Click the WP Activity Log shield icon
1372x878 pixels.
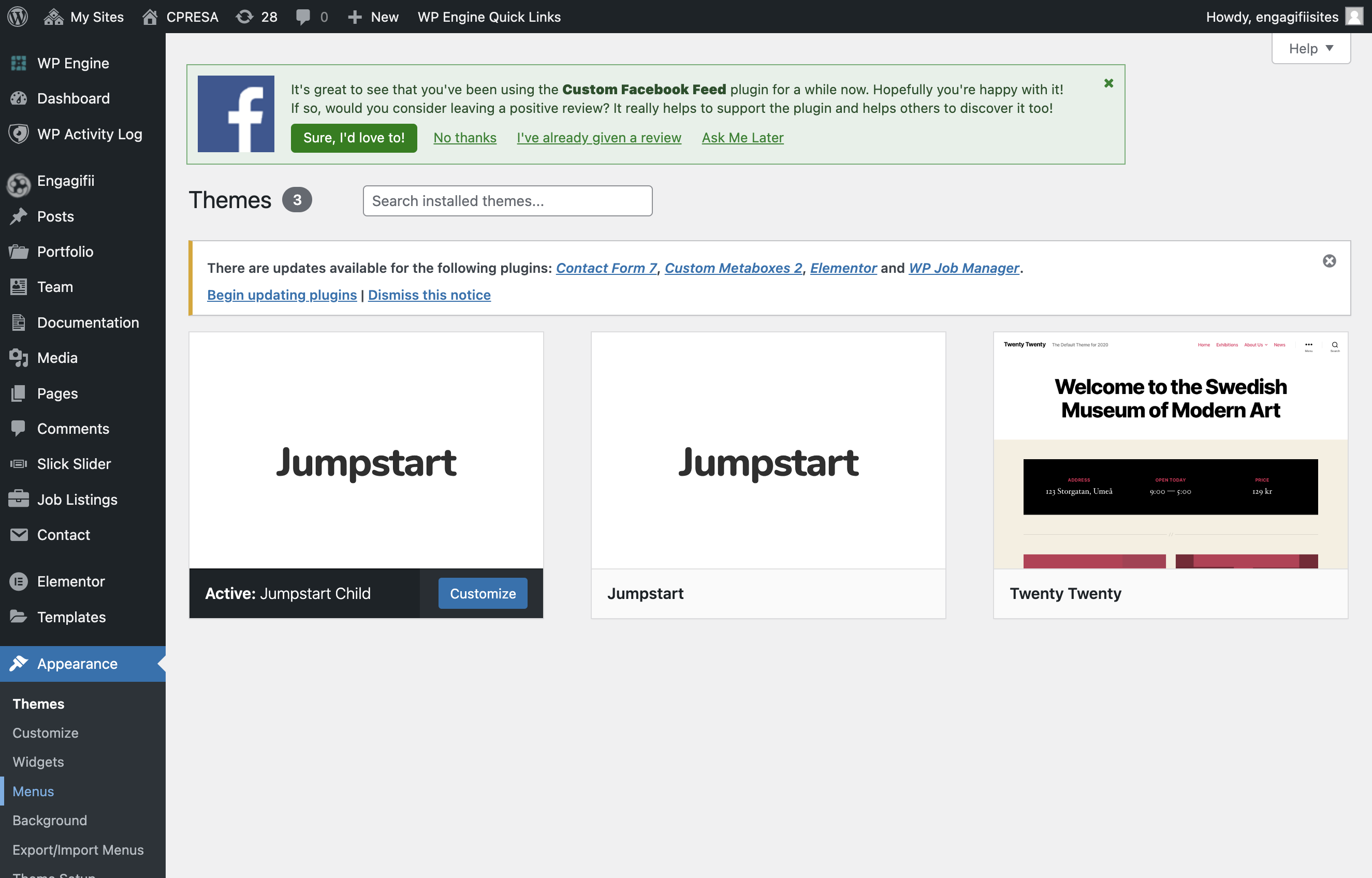click(x=19, y=134)
